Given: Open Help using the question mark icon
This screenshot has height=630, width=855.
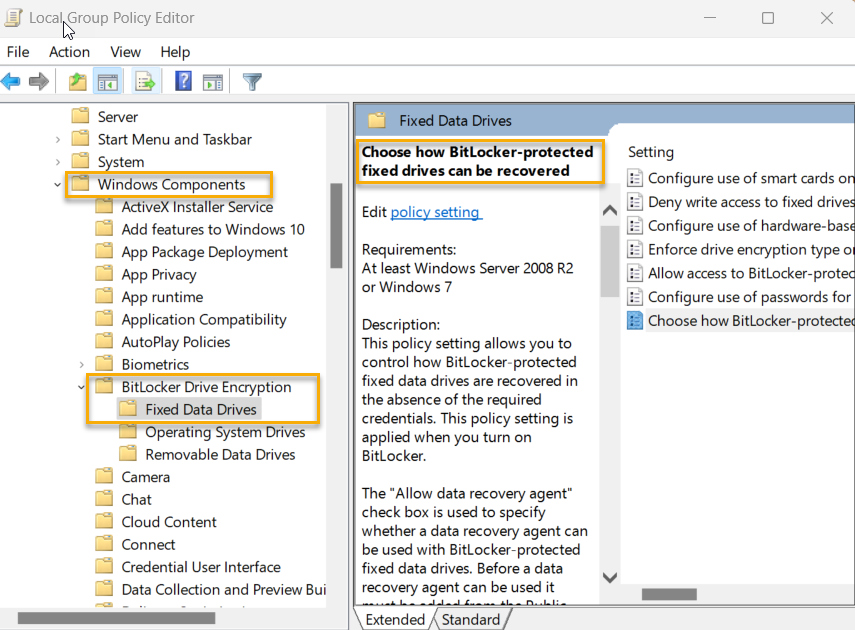Looking at the screenshot, I should 182,81.
